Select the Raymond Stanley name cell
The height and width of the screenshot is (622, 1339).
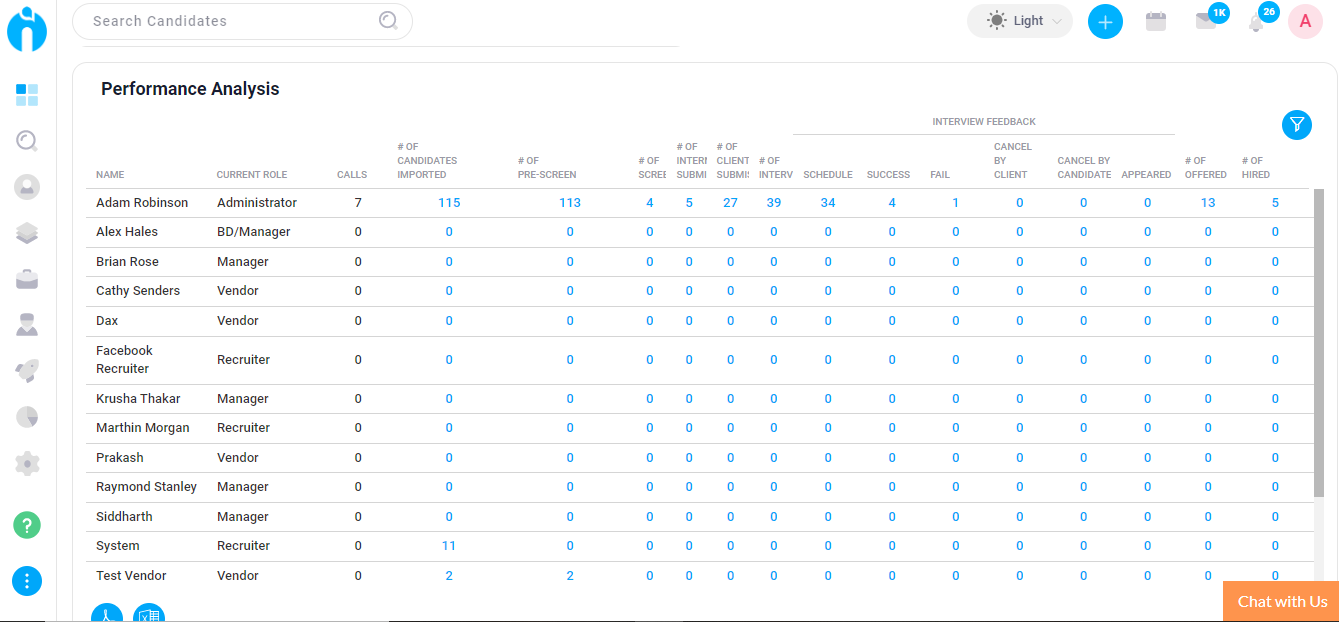[x=146, y=487]
